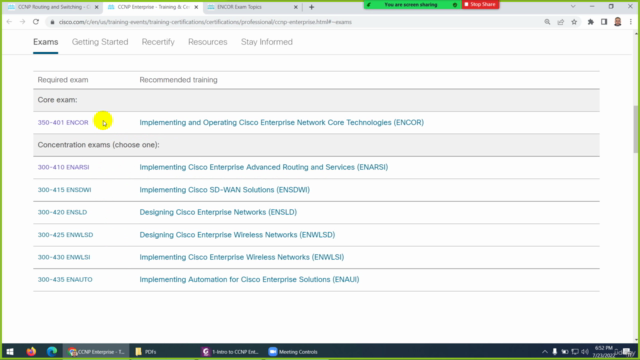Open the 300-415 ENSDWI exam link
This screenshot has width=640, height=360.
point(64,190)
